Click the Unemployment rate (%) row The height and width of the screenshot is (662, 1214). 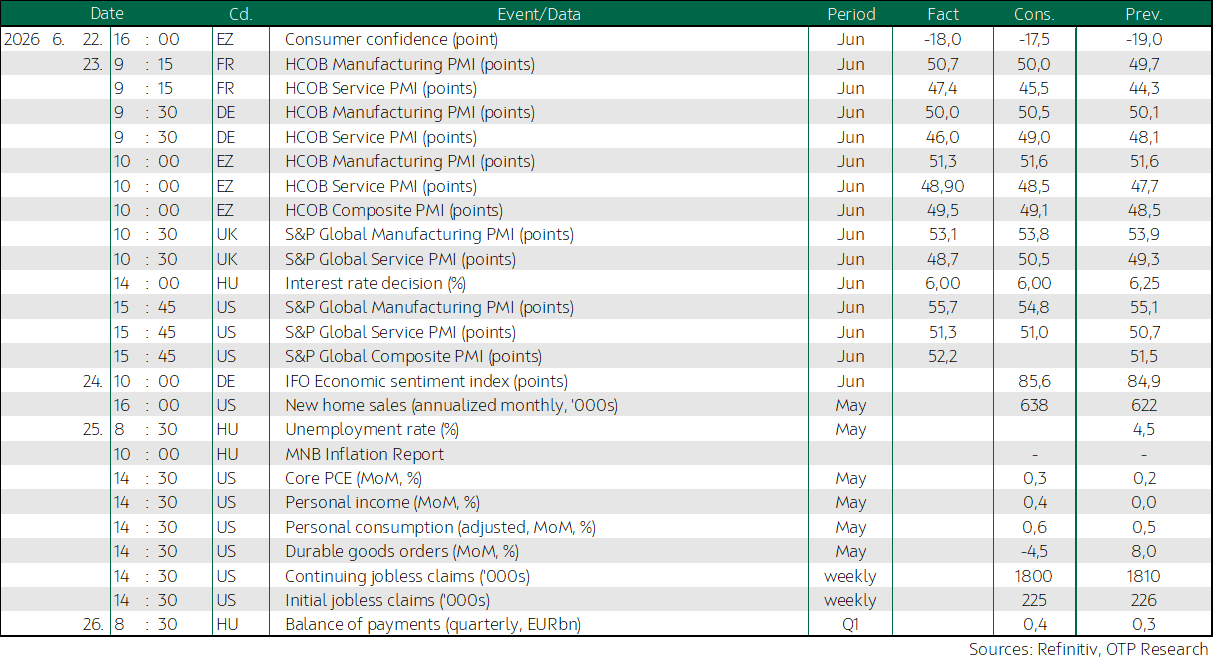[x=606, y=429]
